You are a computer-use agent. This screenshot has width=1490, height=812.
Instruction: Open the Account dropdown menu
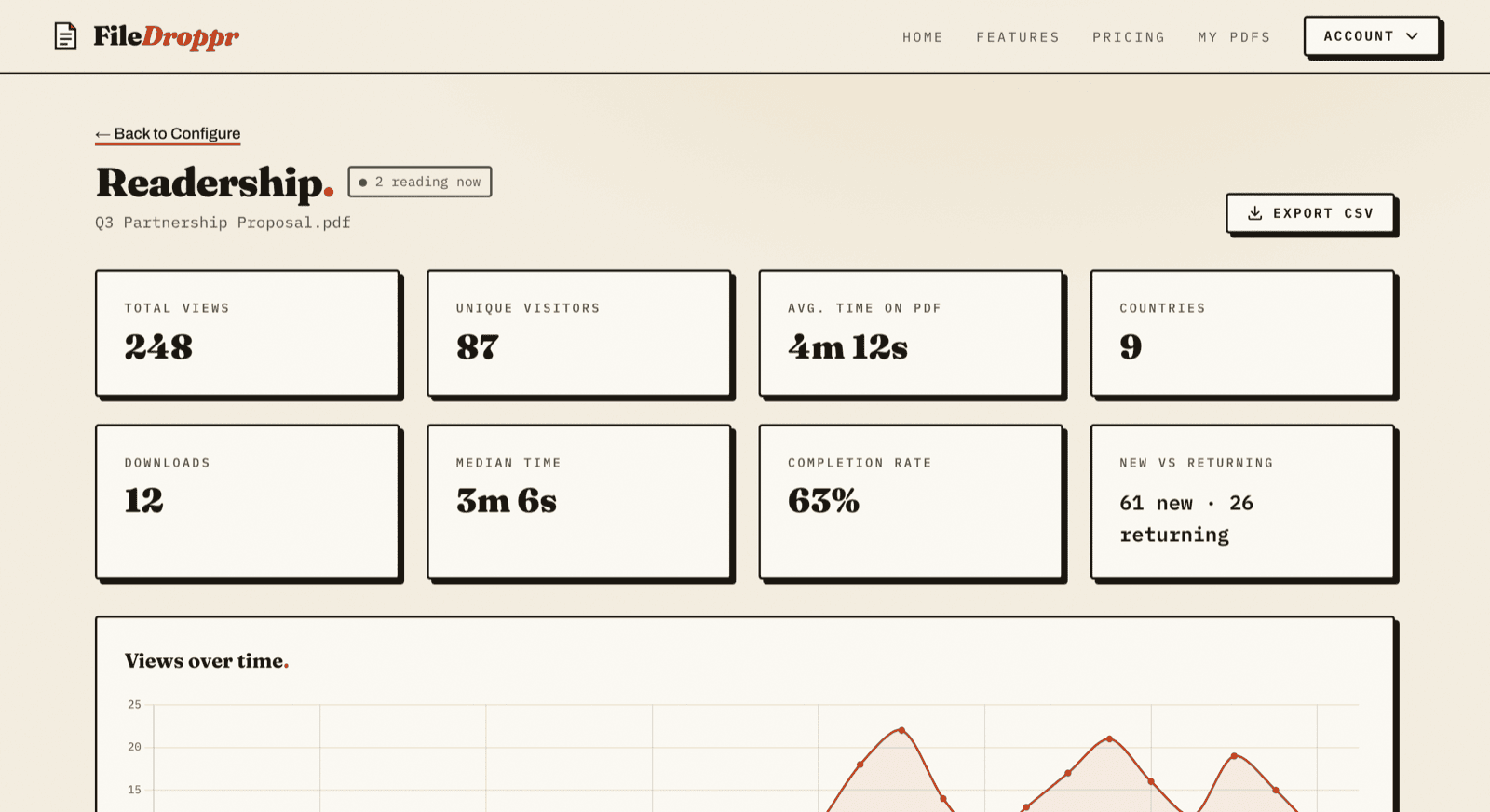[1372, 36]
